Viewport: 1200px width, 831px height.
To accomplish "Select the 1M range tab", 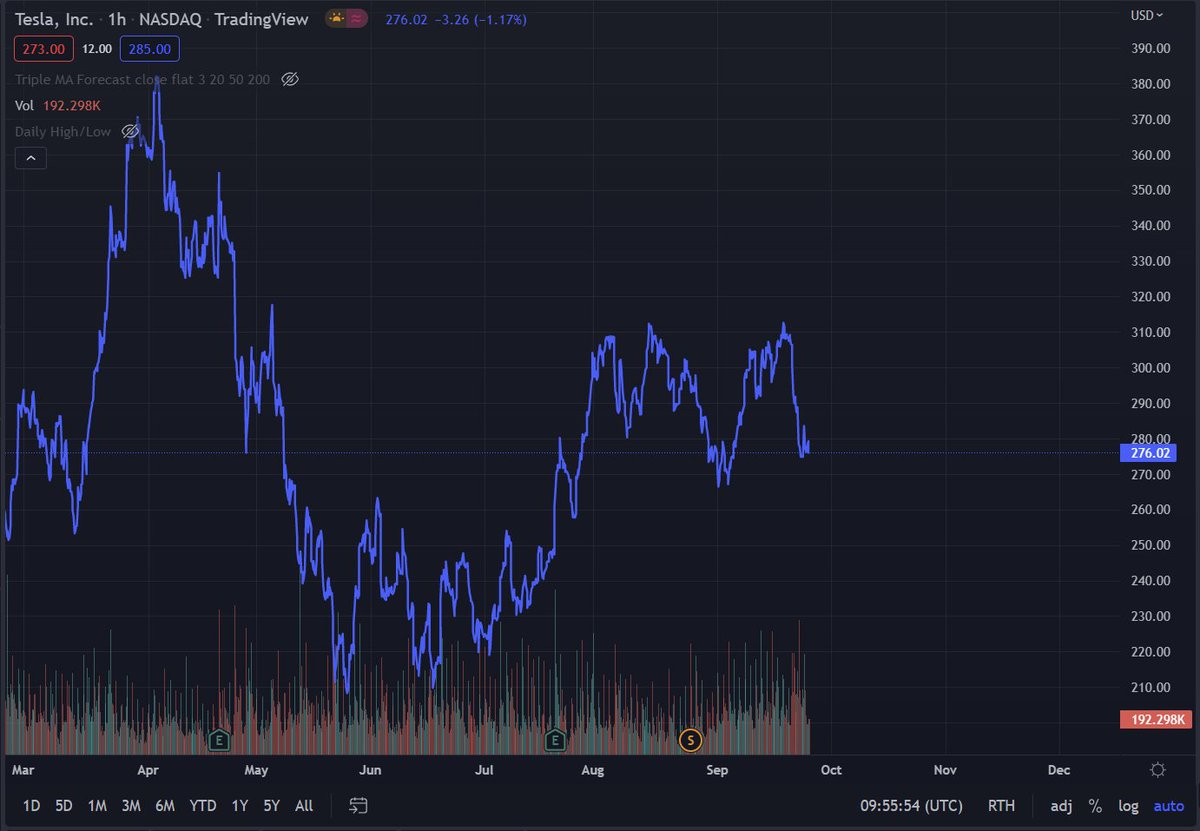I will coord(97,806).
